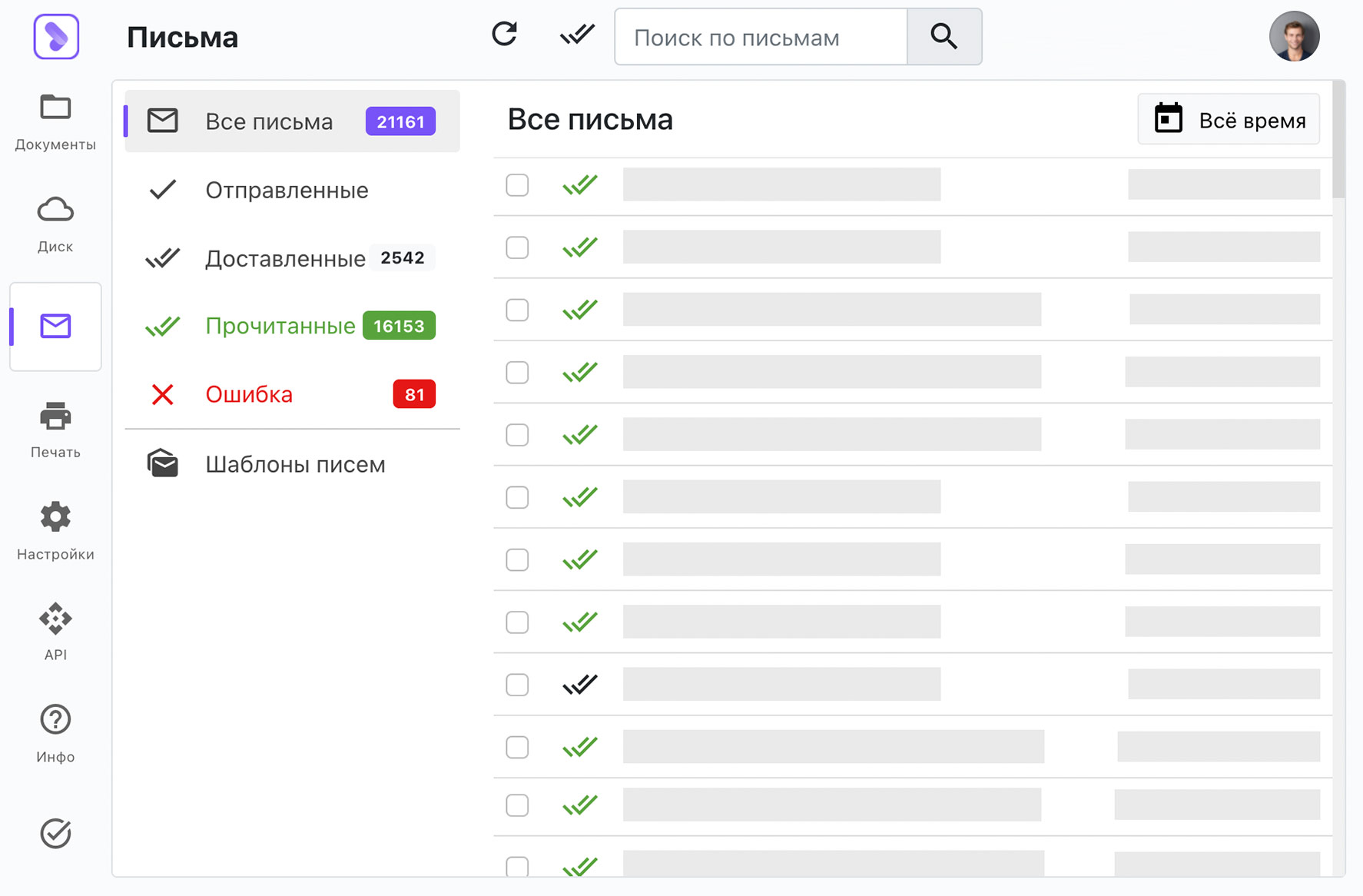Viewport: 1363px width, 896px height.
Task: Click the Все письма list heading
Action: point(590,120)
